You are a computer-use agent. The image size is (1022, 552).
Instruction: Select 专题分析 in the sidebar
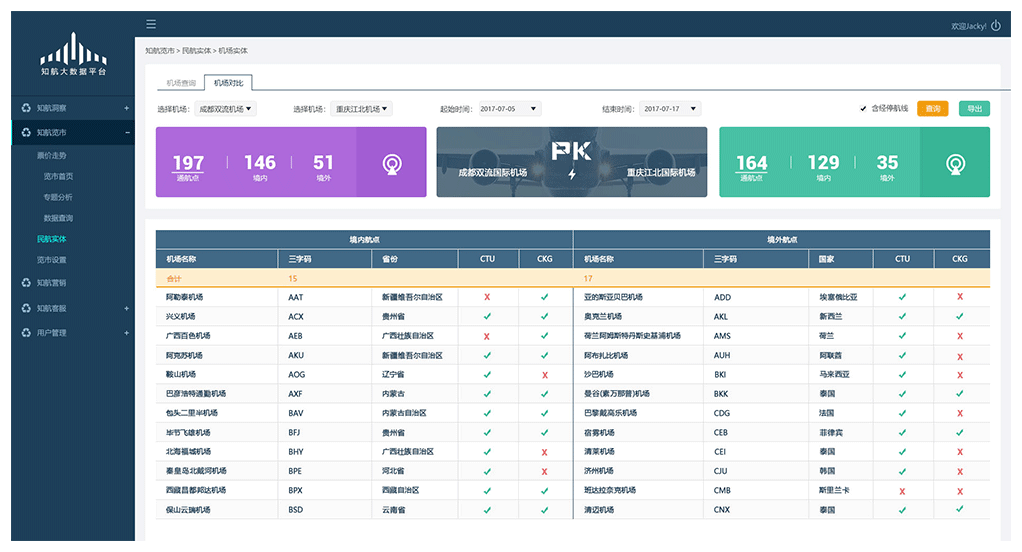58,197
